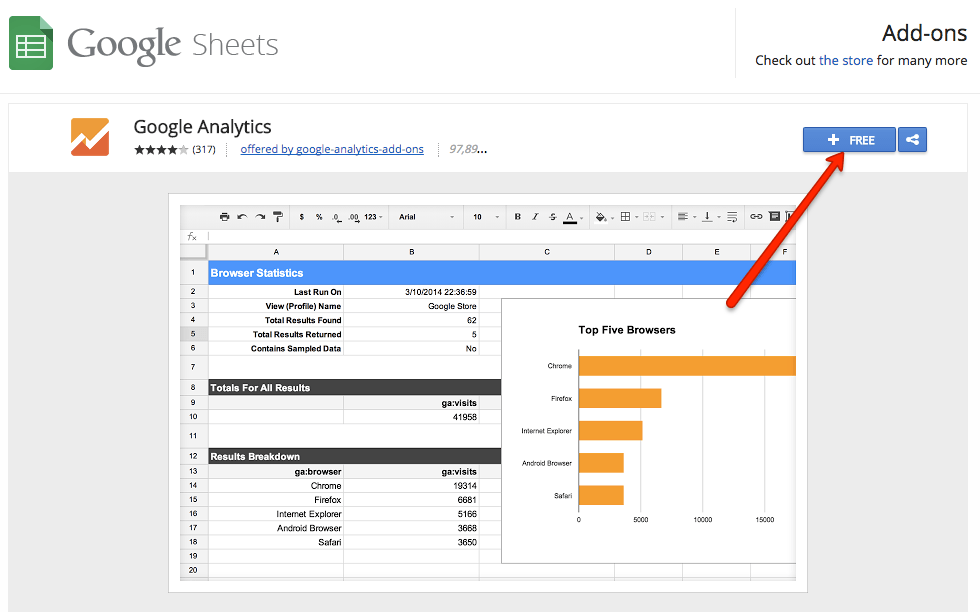Viewport: 980px width, 612px height.
Task: Click the 'Total Results Found' cell
Action: [276, 320]
